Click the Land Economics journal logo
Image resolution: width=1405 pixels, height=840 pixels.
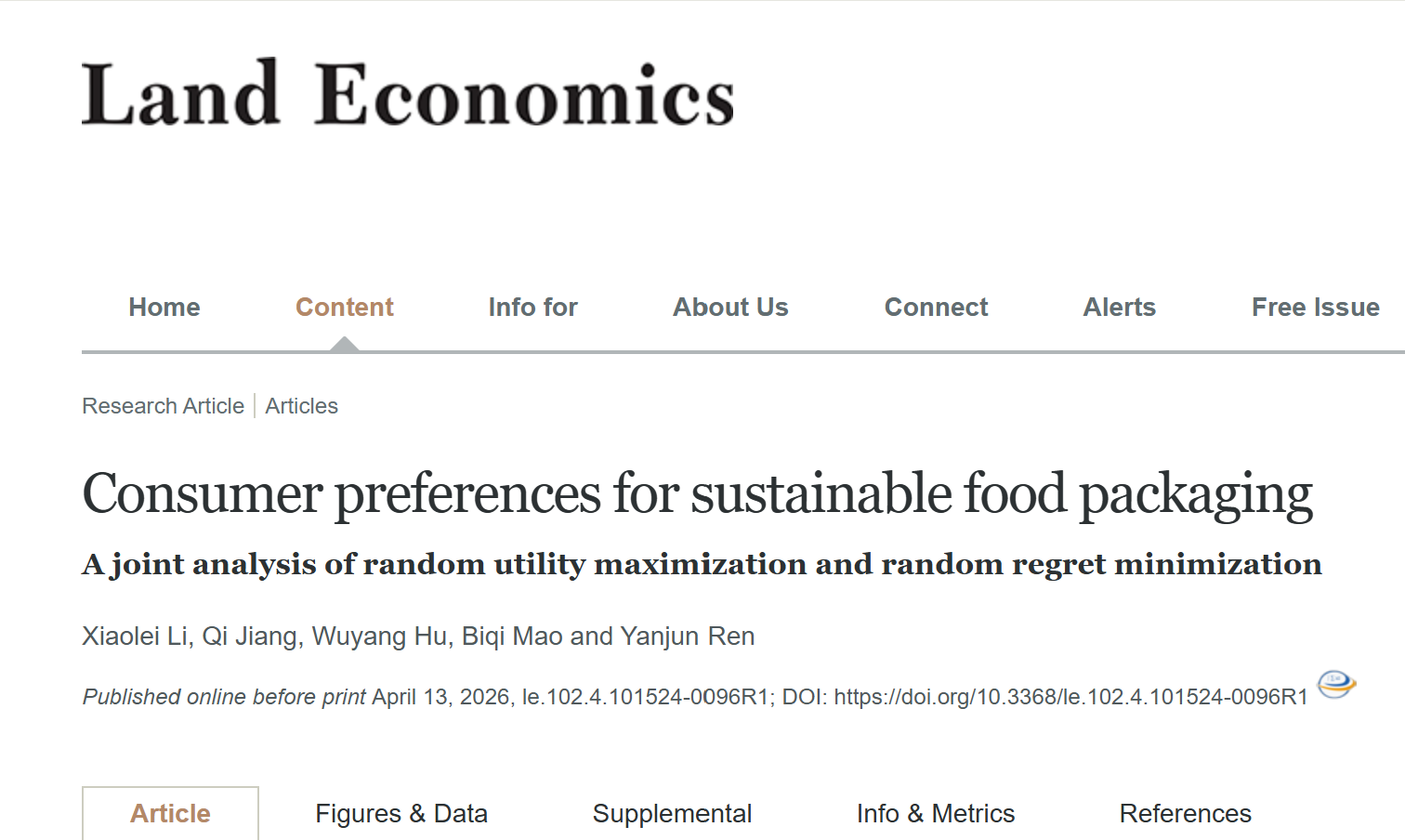408,94
